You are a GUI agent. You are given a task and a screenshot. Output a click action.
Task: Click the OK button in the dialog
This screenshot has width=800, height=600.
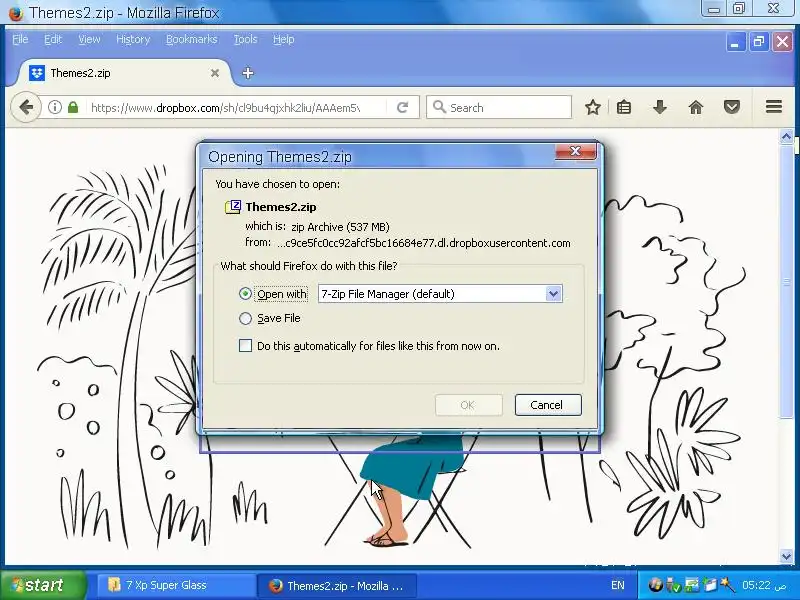pyautogui.click(x=468, y=405)
